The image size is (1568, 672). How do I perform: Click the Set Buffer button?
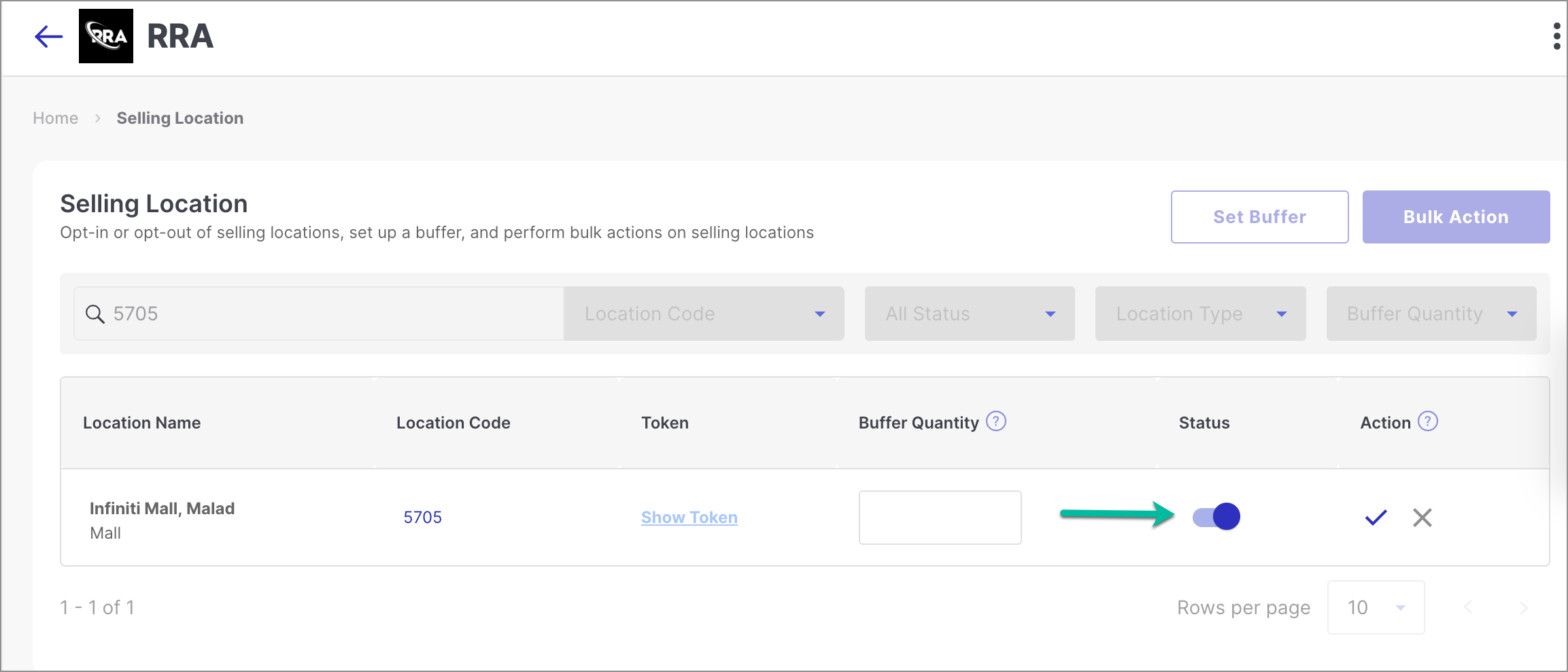[x=1259, y=217]
